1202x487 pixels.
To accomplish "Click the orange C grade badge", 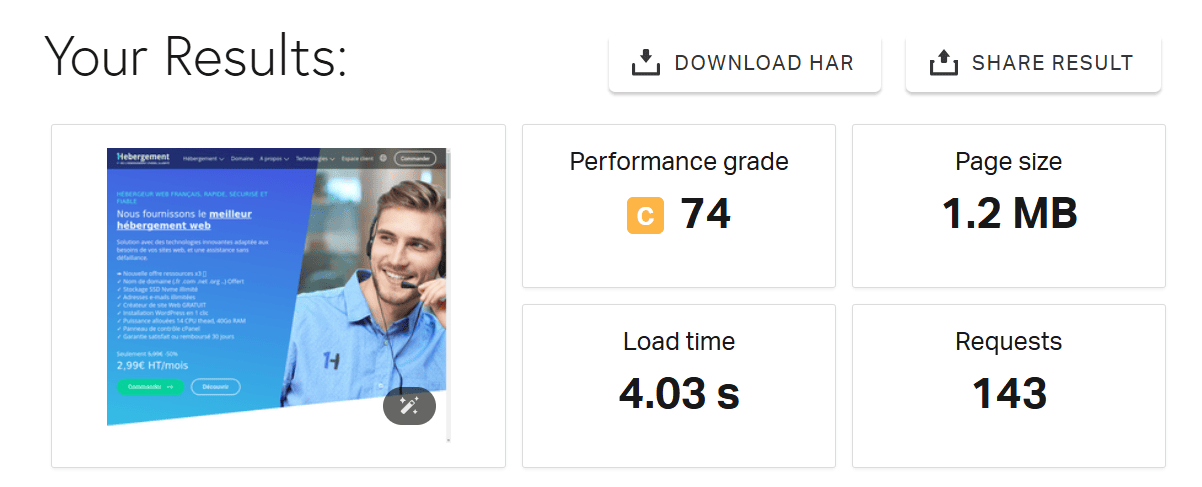I will pyautogui.click(x=645, y=216).
